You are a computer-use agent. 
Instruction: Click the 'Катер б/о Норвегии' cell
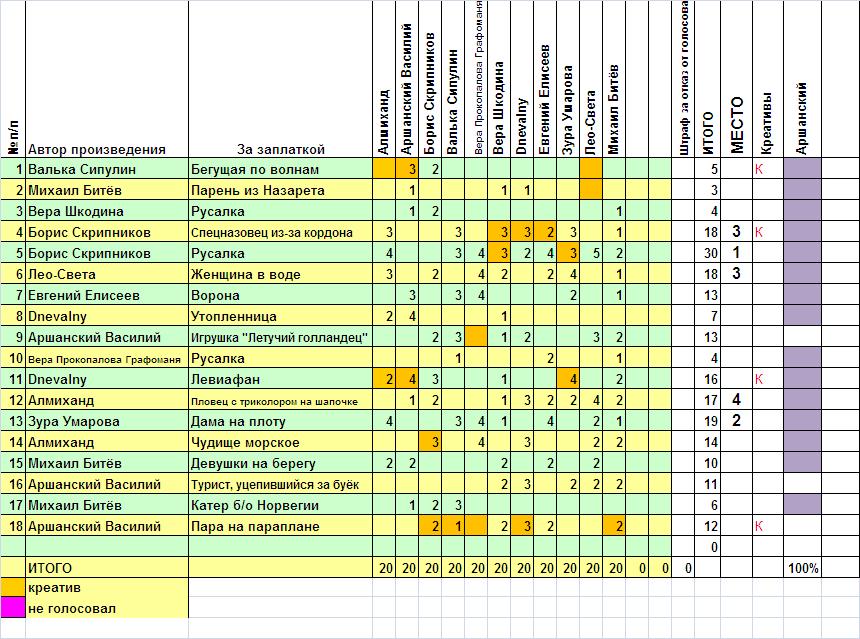click(x=280, y=505)
